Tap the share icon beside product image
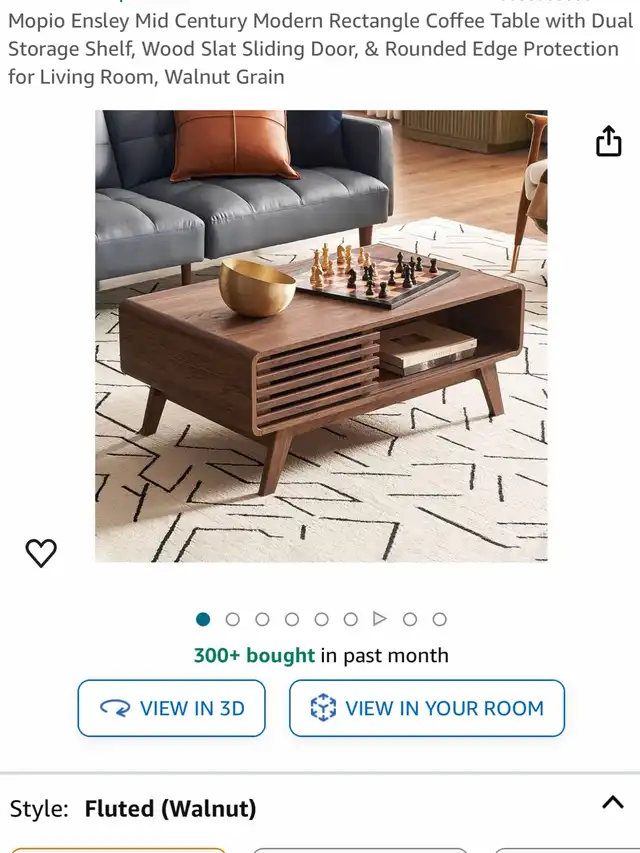 (x=608, y=141)
